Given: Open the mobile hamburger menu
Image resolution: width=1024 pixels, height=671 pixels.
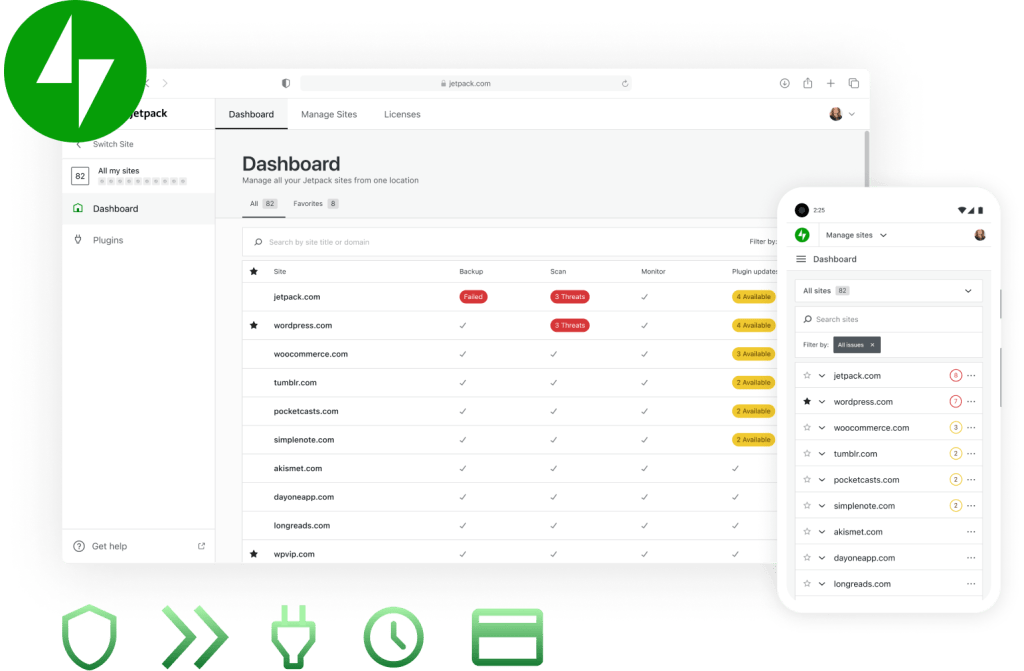Looking at the screenshot, I should (801, 259).
